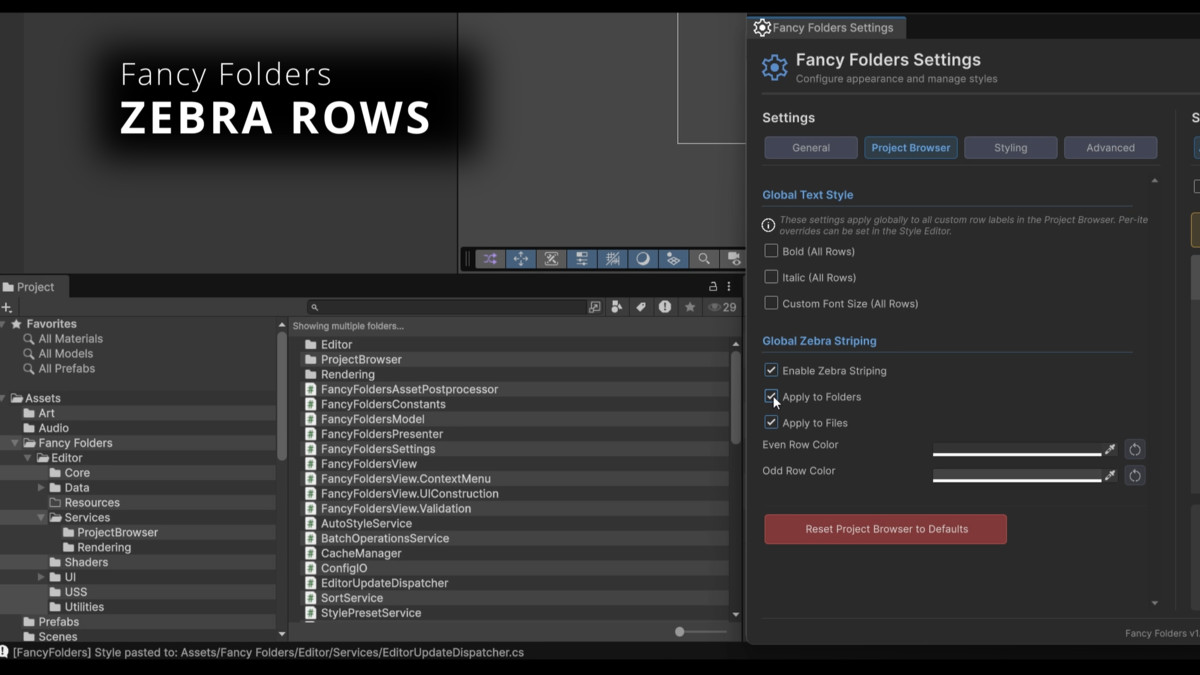The width and height of the screenshot is (1200, 675).
Task: Click the Fancy Folders Settings gear header icon
Action: tap(775, 67)
